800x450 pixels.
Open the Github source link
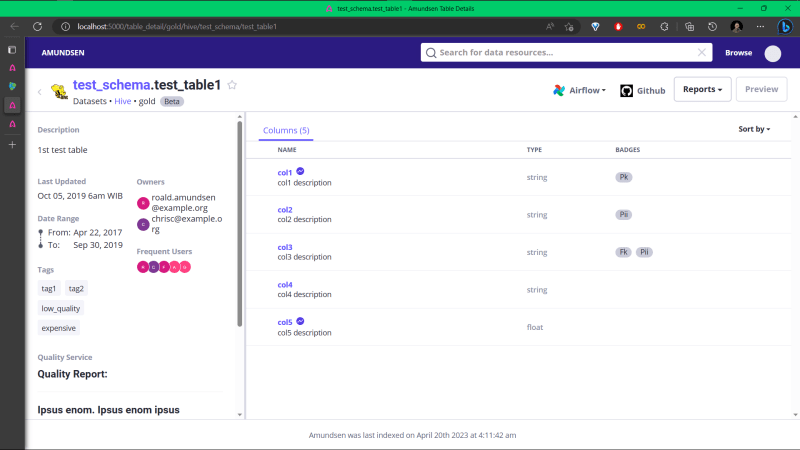tap(643, 90)
